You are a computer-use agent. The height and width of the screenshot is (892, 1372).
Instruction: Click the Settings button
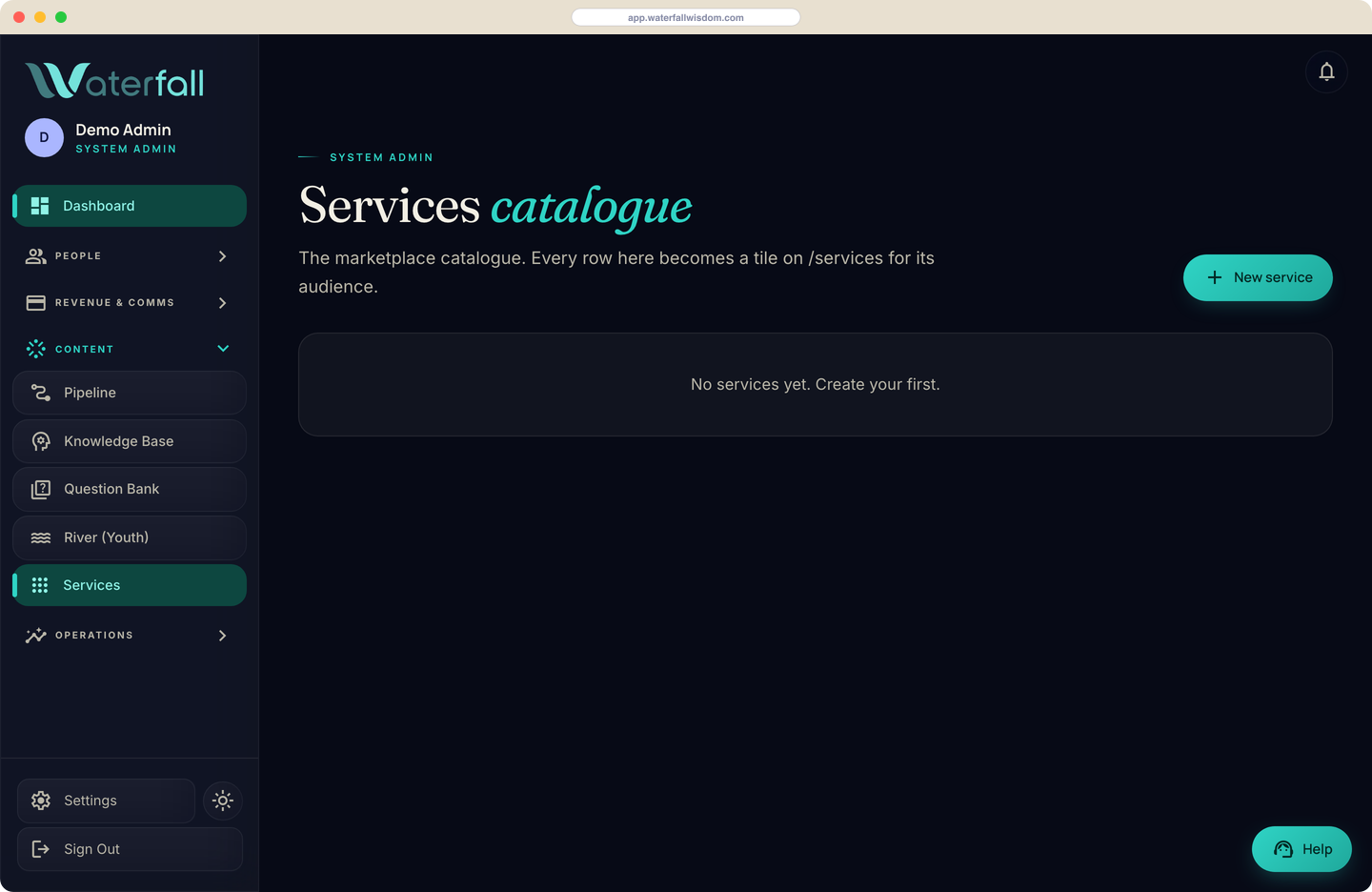(x=106, y=801)
